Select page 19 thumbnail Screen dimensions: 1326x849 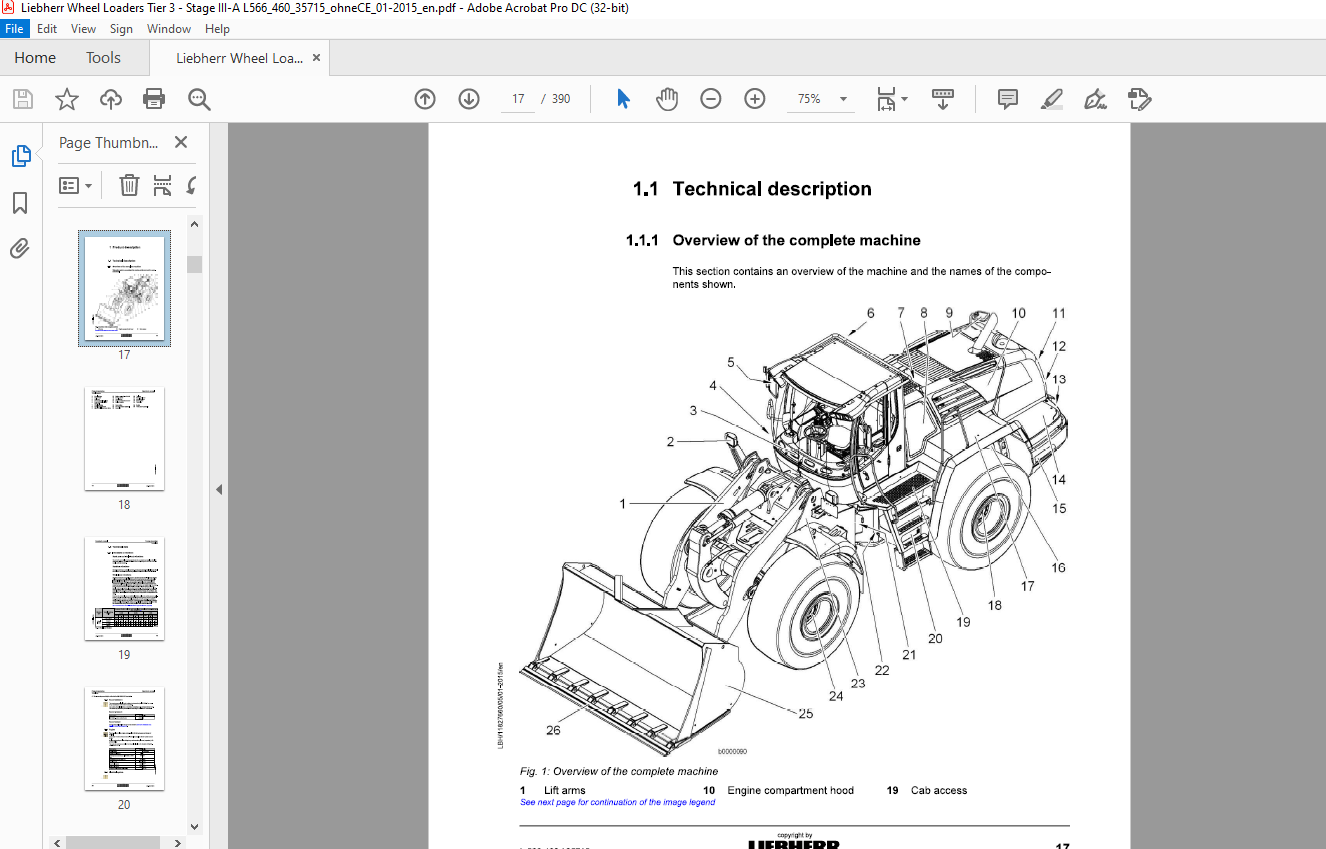point(124,588)
